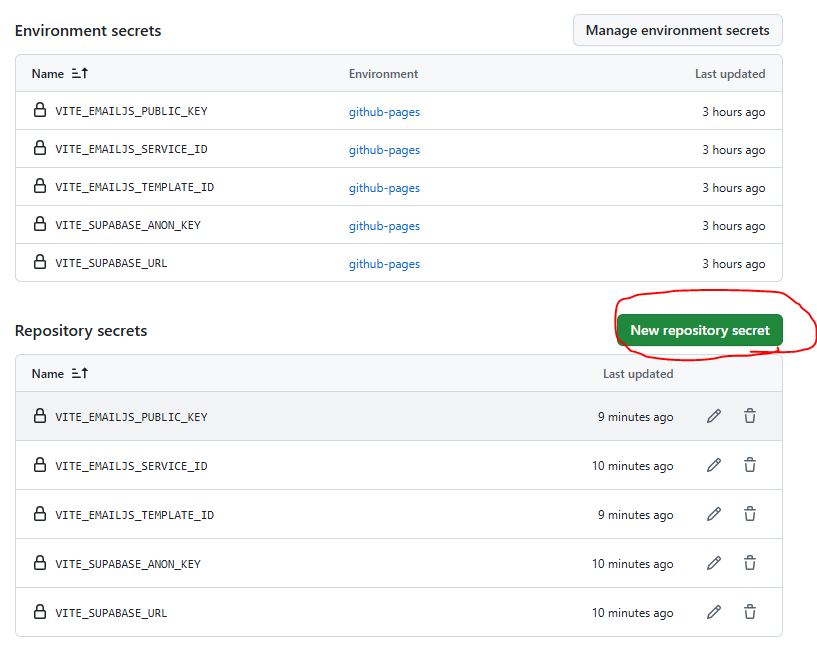Click lock icon of environment VITE_EMAILJS_PUBLIC_KEY
The width and height of the screenshot is (817, 664).
pyautogui.click(x=40, y=110)
